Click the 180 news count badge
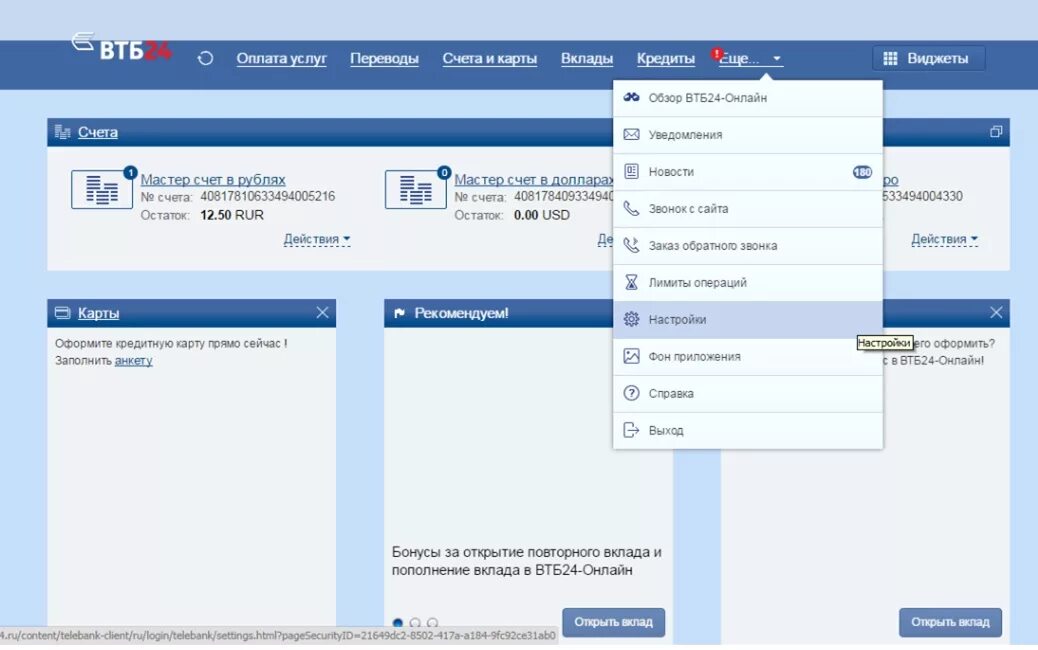The width and height of the screenshot is (1038, 650). (863, 172)
